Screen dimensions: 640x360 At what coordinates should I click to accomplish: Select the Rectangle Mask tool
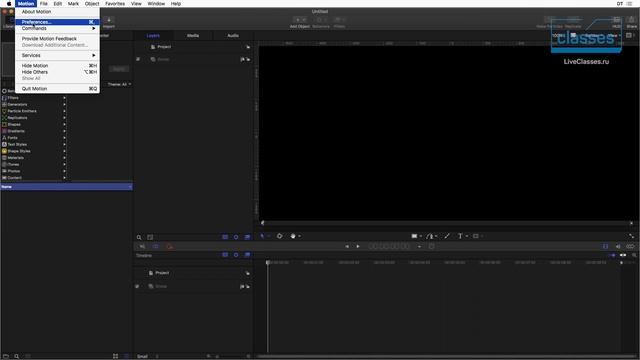(476, 236)
